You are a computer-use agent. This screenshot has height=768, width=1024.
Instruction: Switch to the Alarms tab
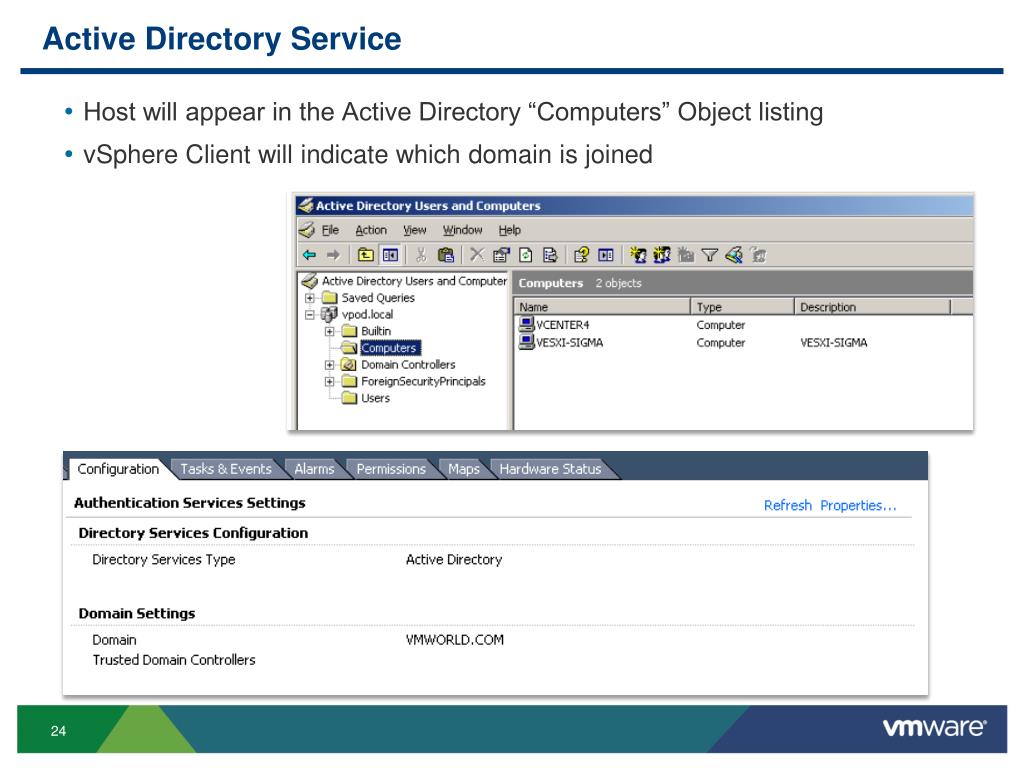pos(314,469)
